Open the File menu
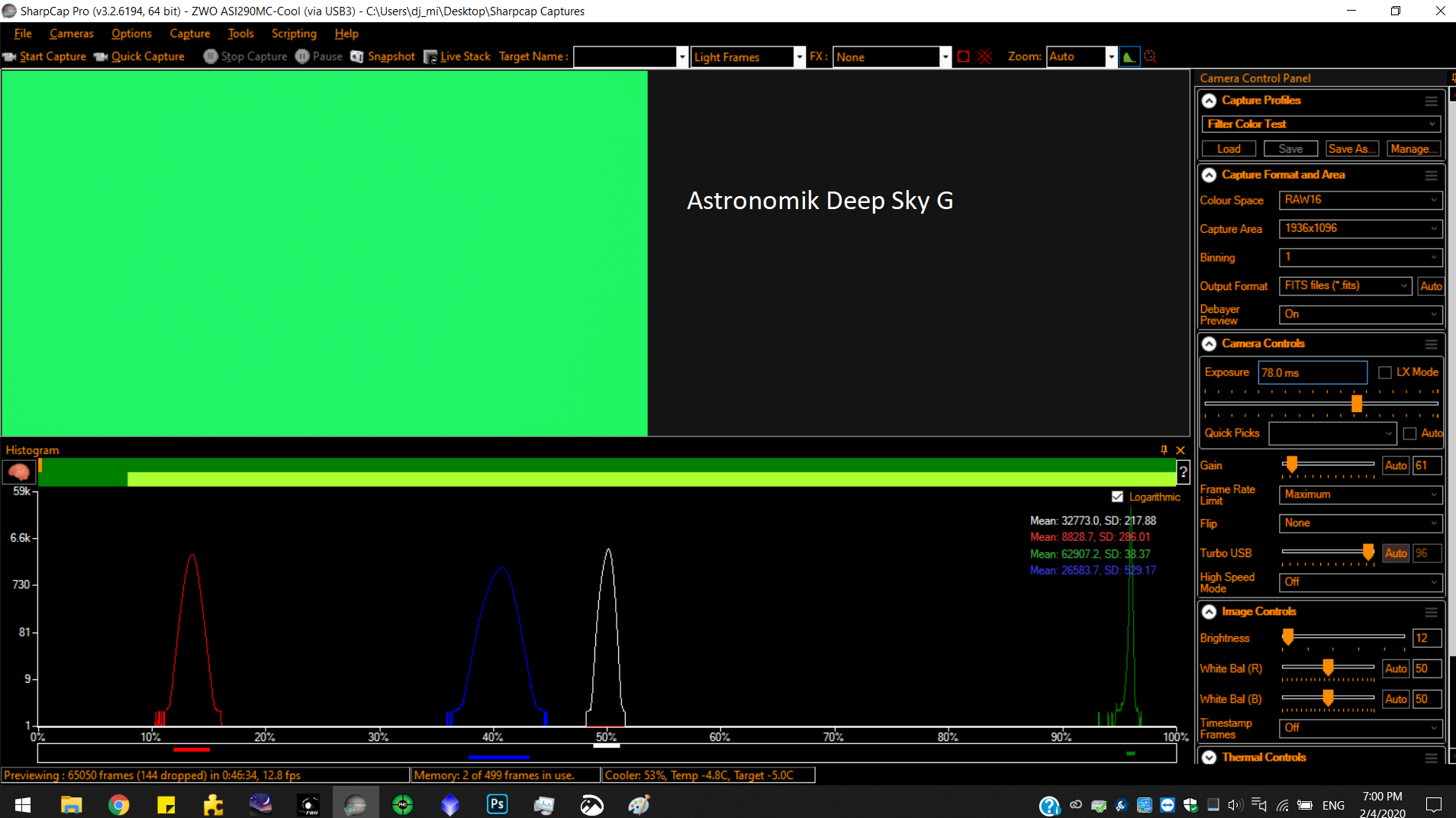 coord(23,34)
